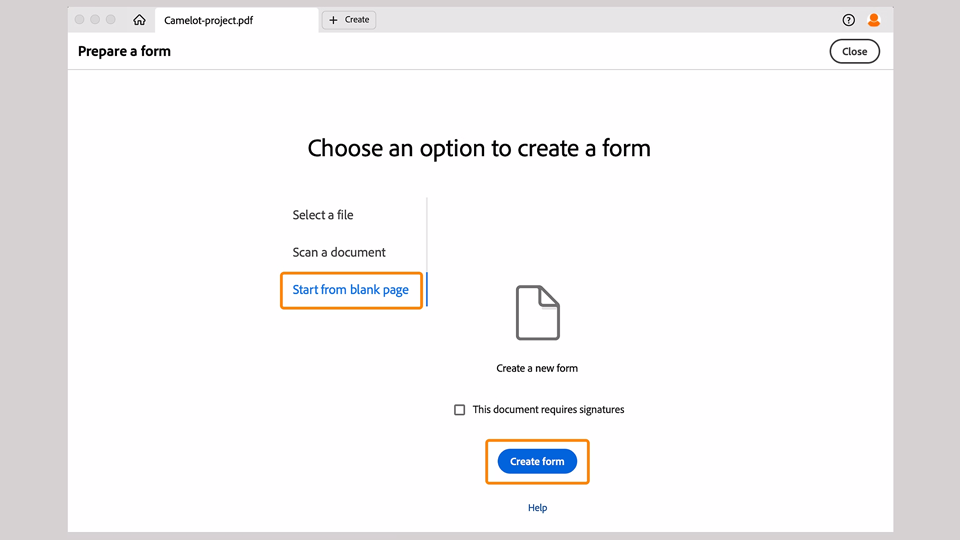Choose Start from blank page option
Image resolution: width=960 pixels, height=540 pixels.
click(350, 290)
